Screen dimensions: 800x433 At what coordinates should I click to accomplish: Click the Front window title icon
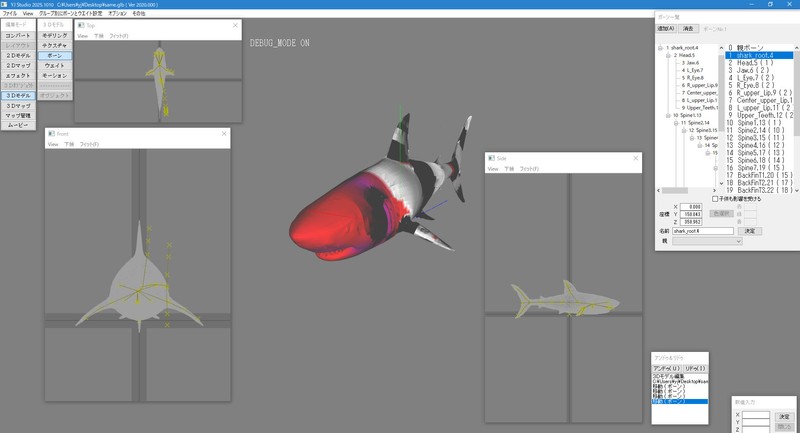[51, 134]
